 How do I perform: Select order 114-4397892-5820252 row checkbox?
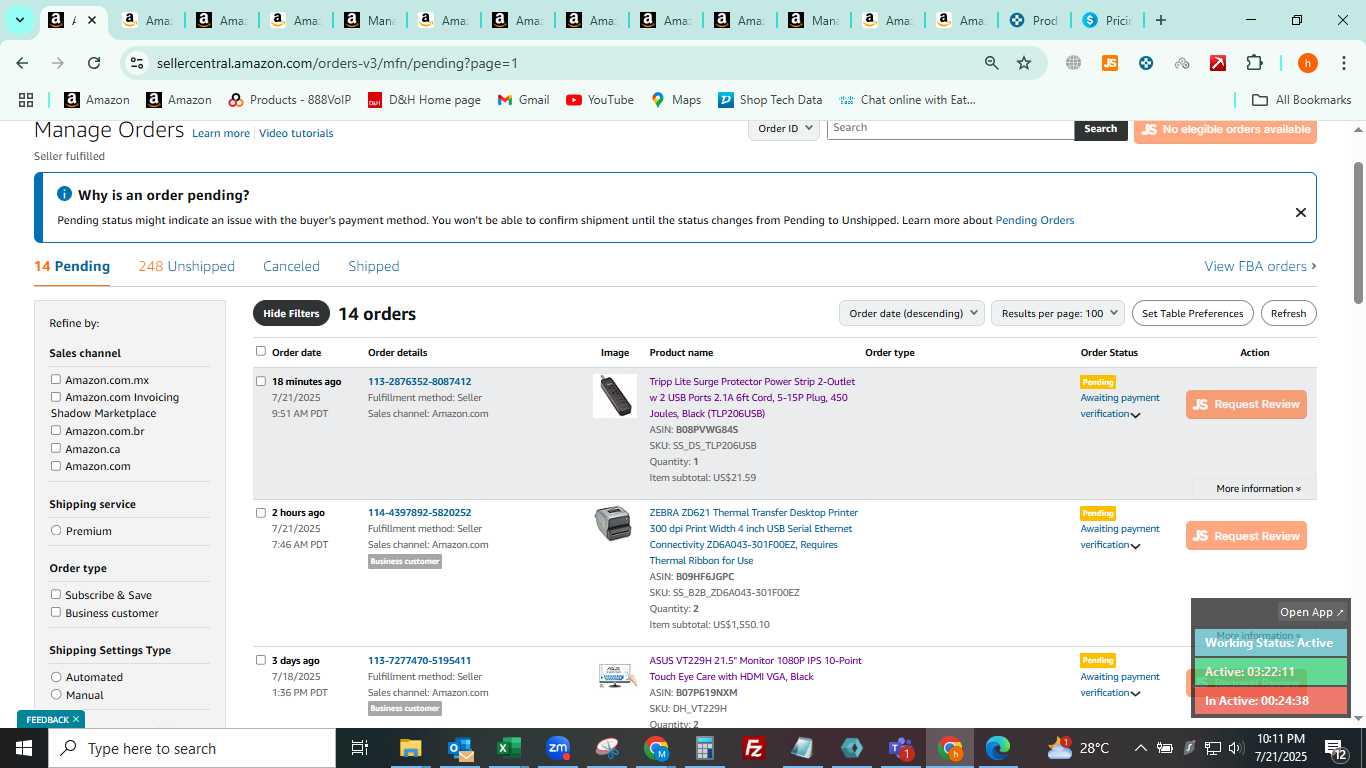261,513
